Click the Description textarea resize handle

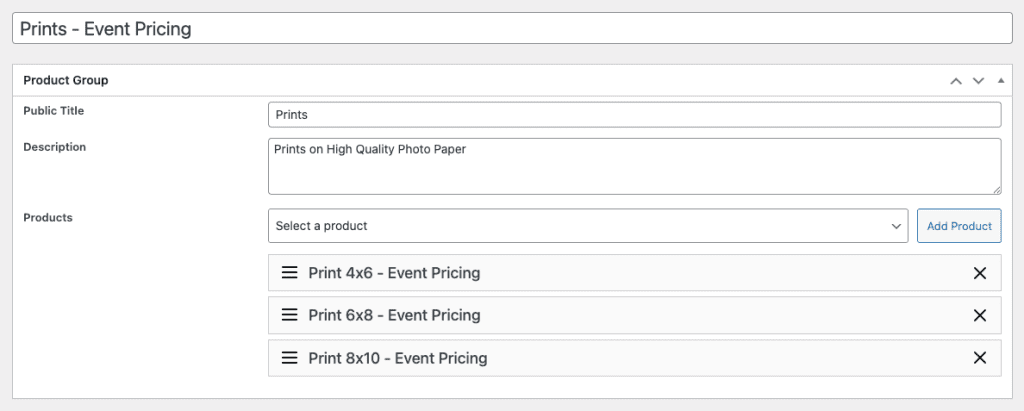996,189
